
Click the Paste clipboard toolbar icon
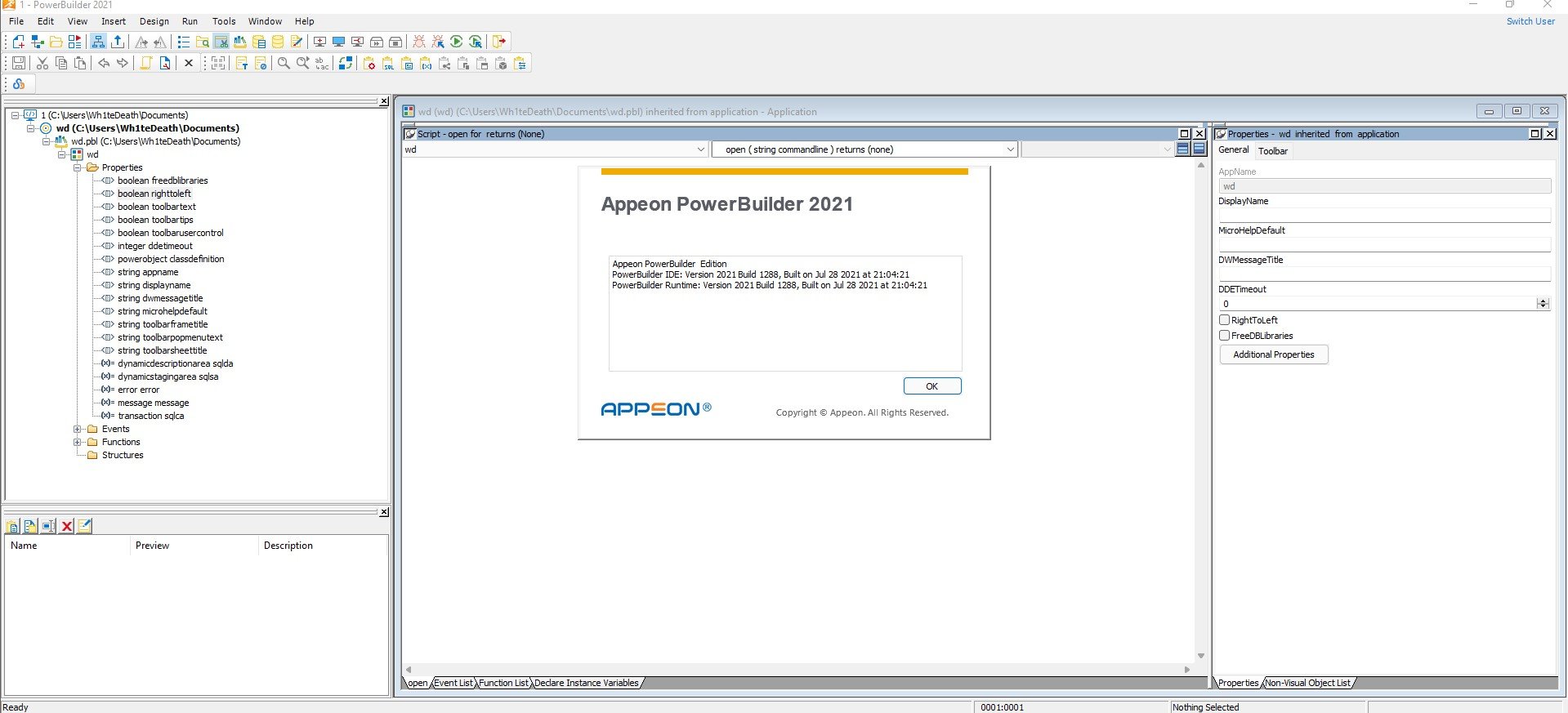pos(80,63)
